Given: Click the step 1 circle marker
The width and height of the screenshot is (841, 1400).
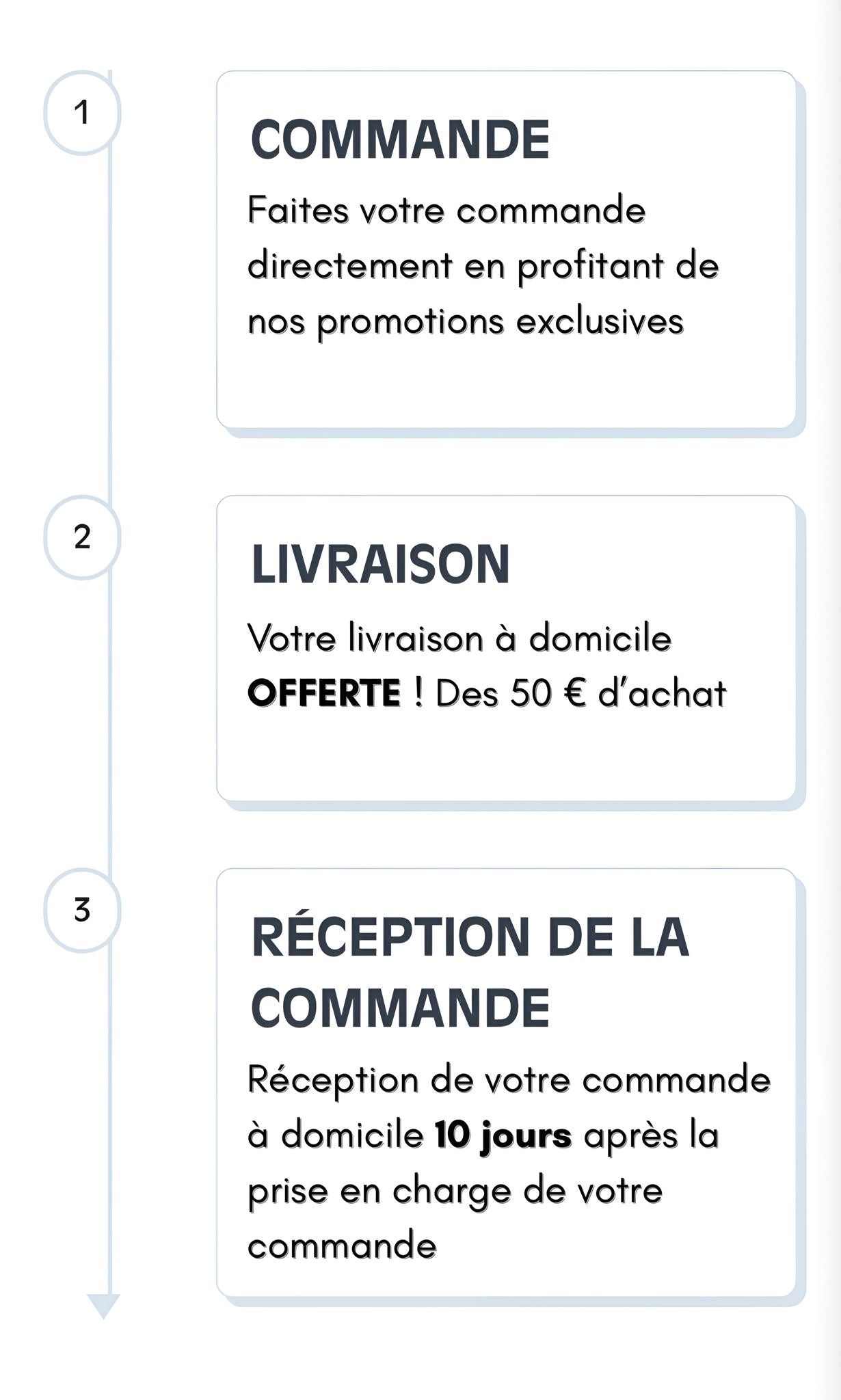Looking at the screenshot, I should pyautogui.click(x=82, y=113).
